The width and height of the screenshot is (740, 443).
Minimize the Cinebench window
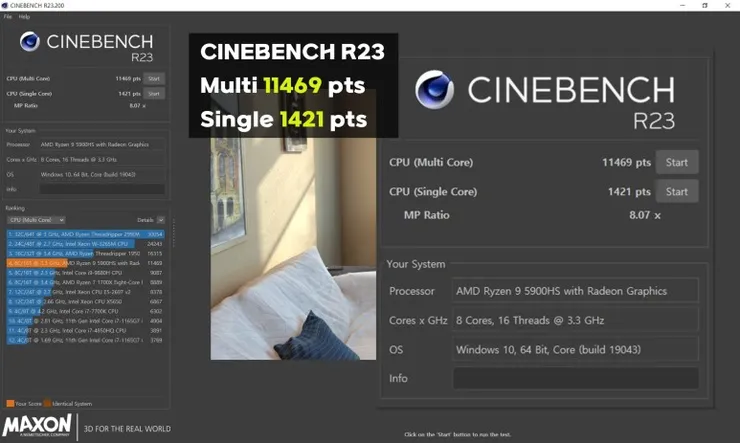(x=682, y=5)
